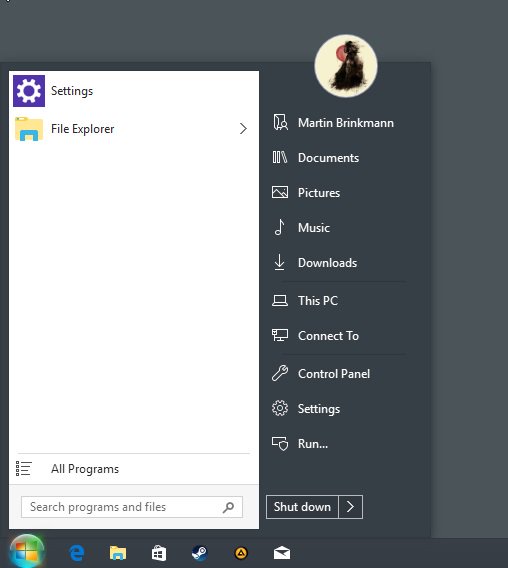508x568 pixels.
Task: Click the This PC laptop icon
Action: (x=280, y=301)
